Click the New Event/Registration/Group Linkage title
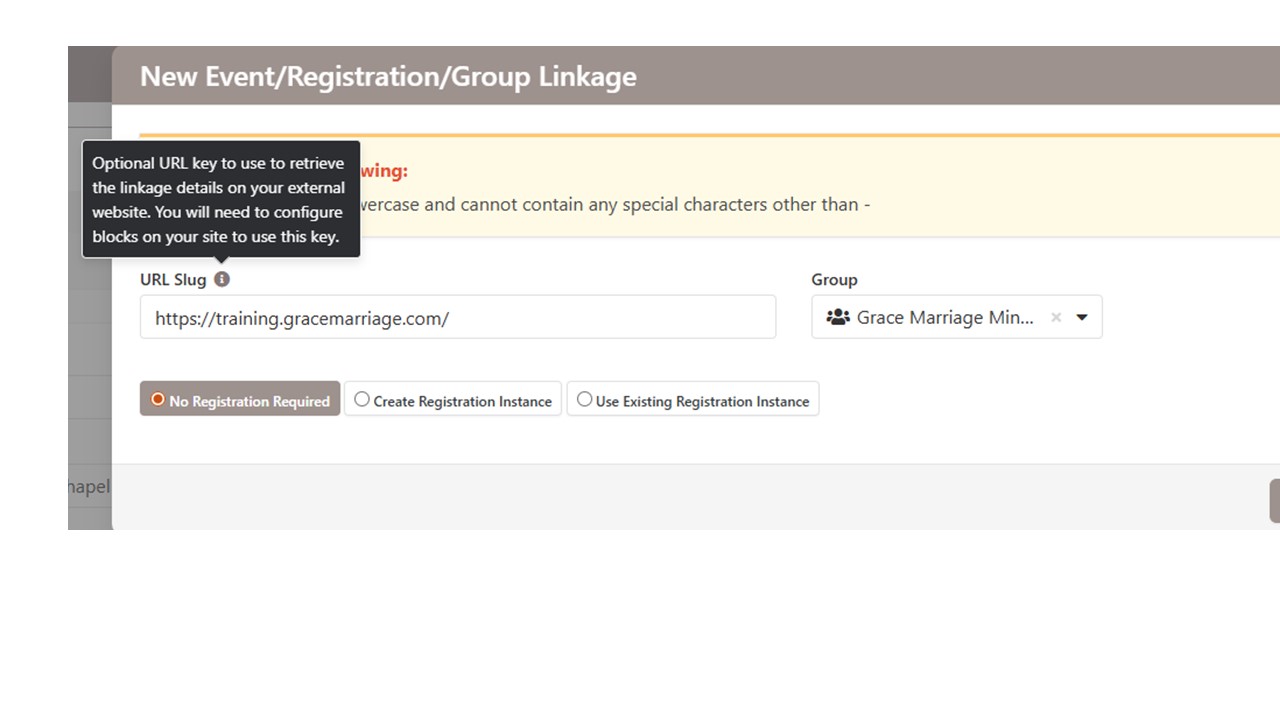Screen dimensions: 1280x720 coord(388,77)
